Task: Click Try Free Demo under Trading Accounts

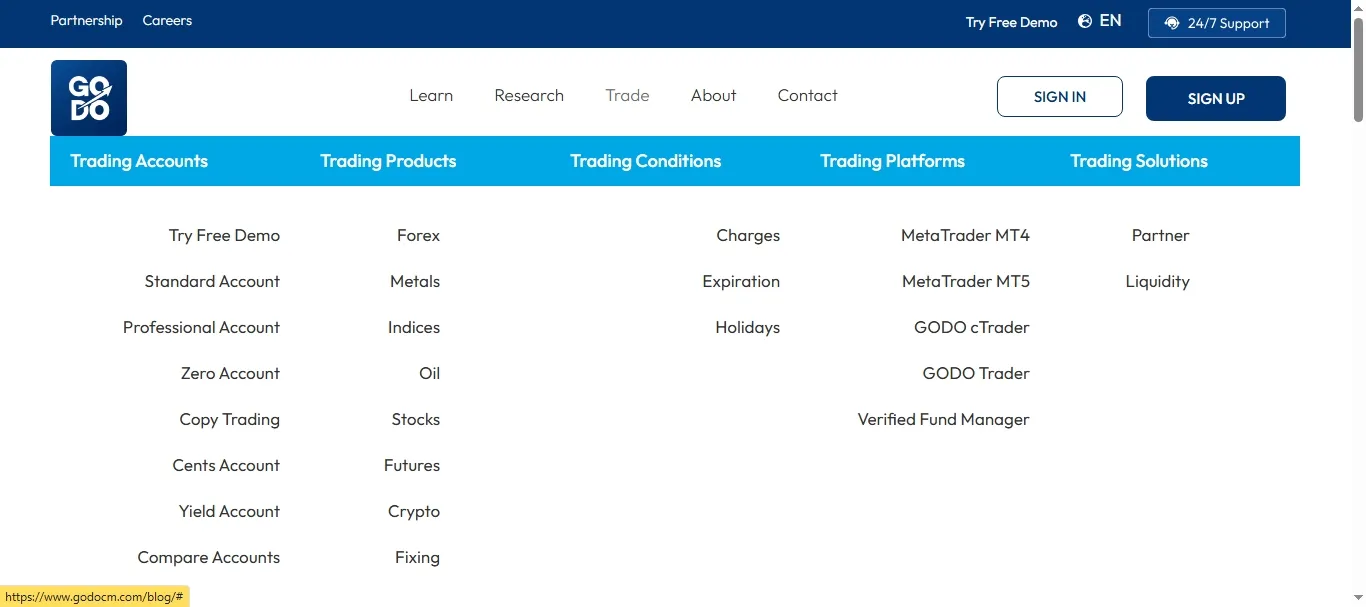Action: point(224,236)
